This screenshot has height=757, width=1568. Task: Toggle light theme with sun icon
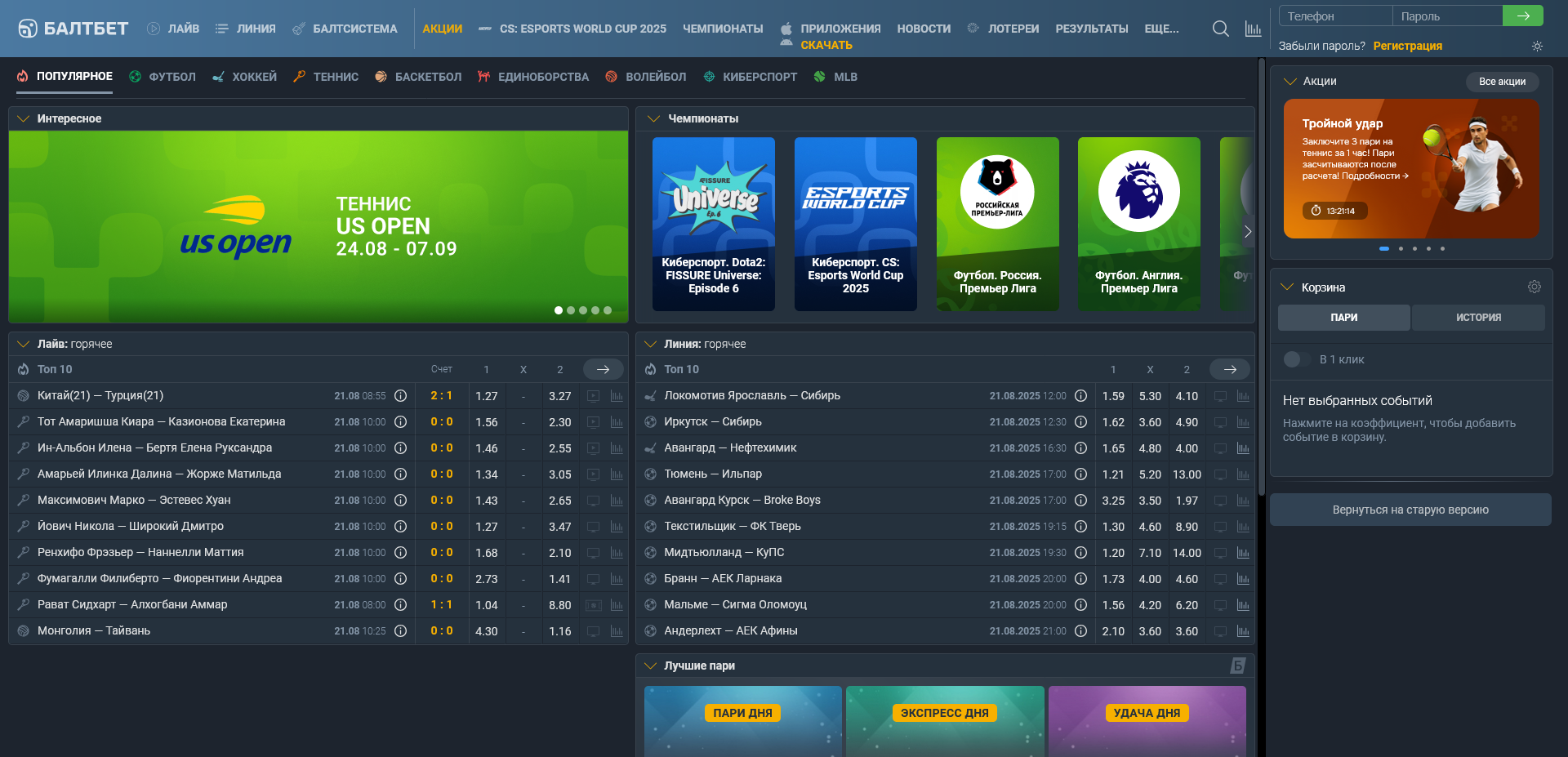point(1537,47)
